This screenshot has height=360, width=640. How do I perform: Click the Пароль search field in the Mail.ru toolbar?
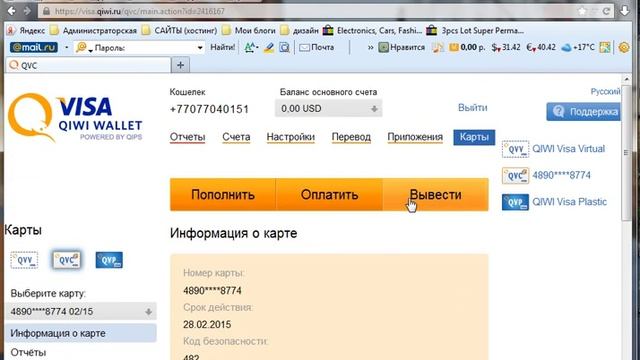(139, 48)
